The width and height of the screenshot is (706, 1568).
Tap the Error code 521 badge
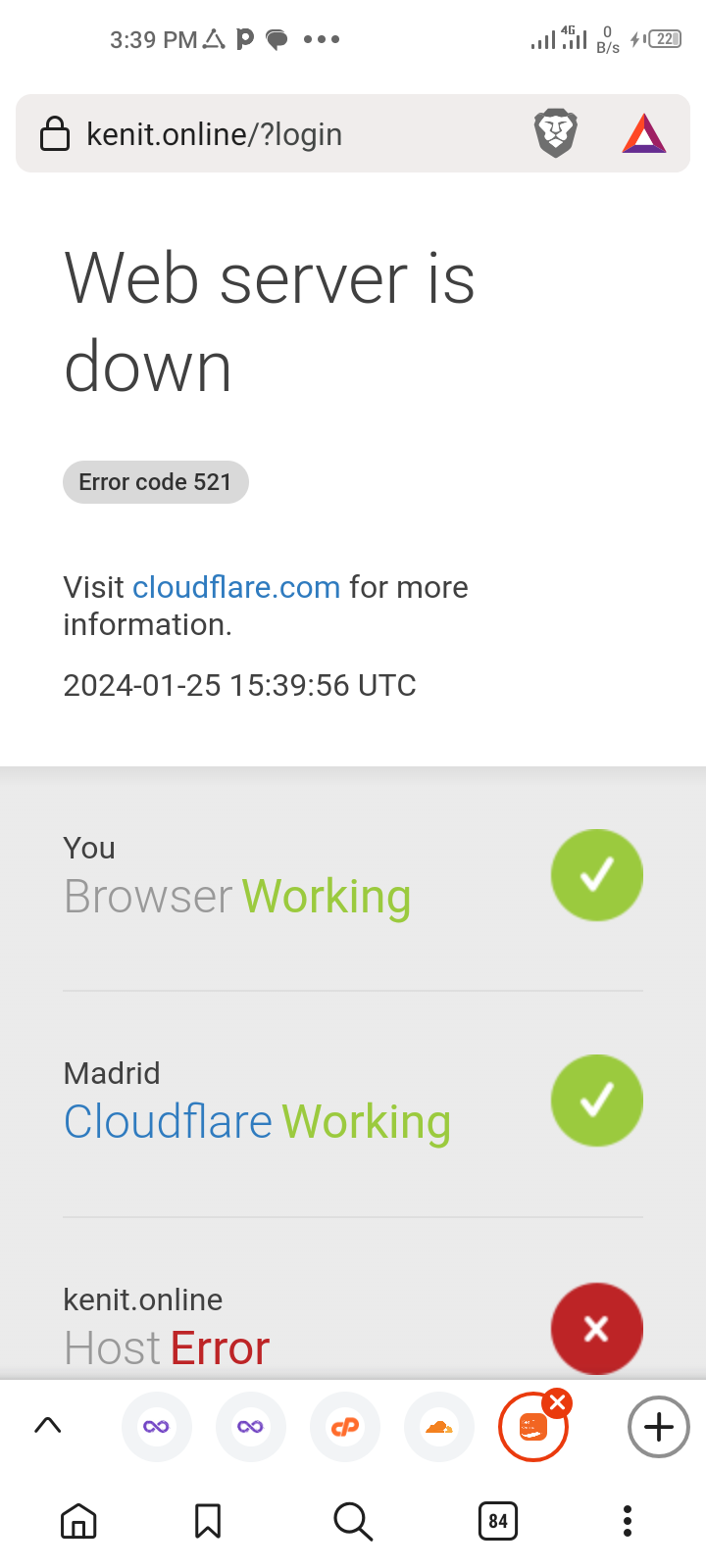click(x=155, y=482)
